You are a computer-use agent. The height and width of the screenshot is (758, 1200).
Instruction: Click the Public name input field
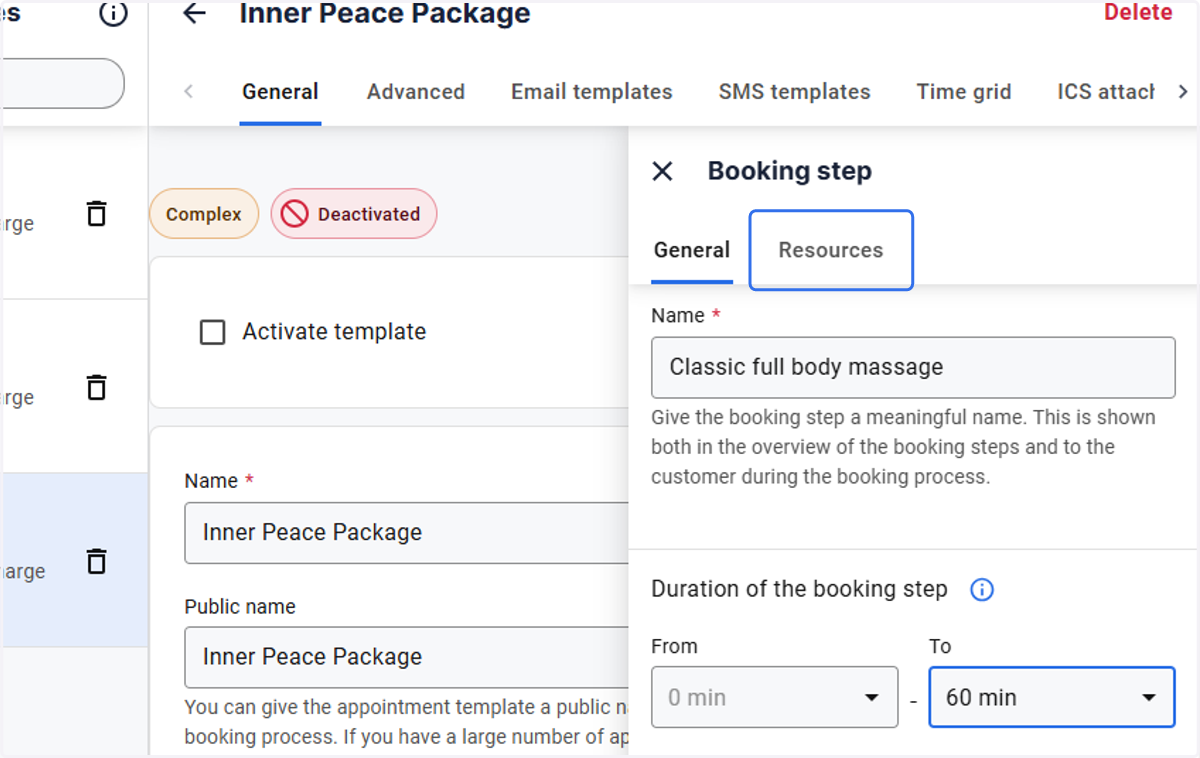coord(407,657)
